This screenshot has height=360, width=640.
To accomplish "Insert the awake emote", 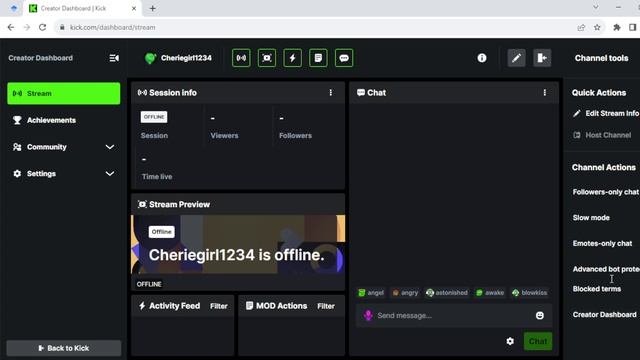I will 490,293.
